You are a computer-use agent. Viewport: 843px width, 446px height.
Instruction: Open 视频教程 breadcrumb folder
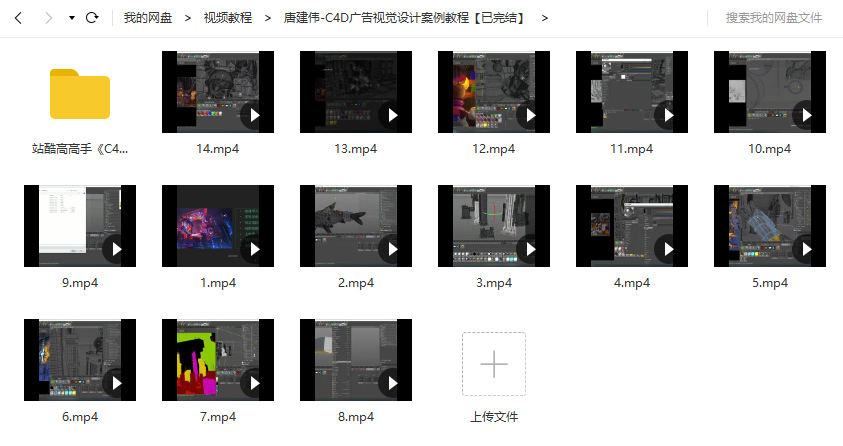point(227,18)
